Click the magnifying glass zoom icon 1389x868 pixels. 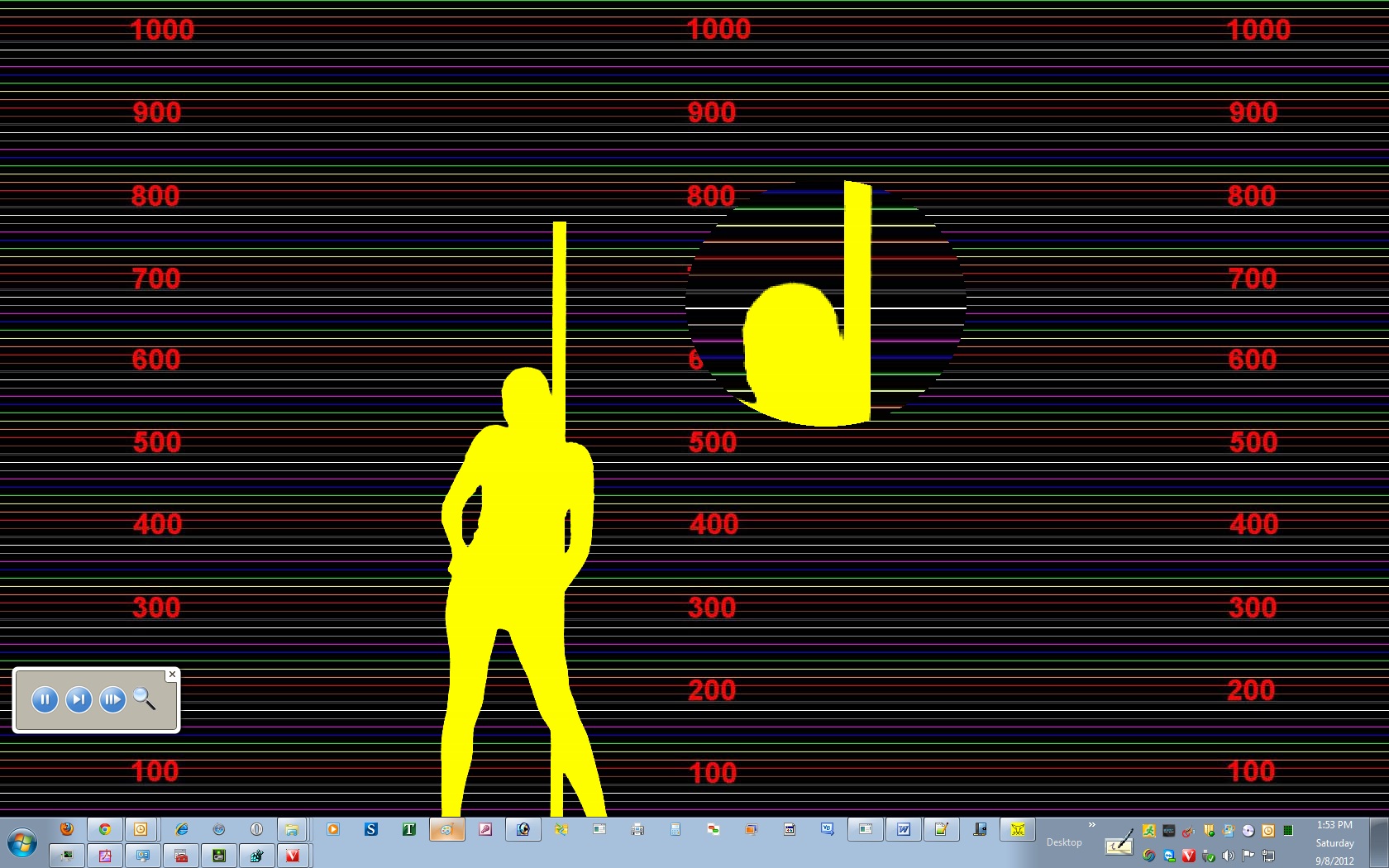coord(145,699)
